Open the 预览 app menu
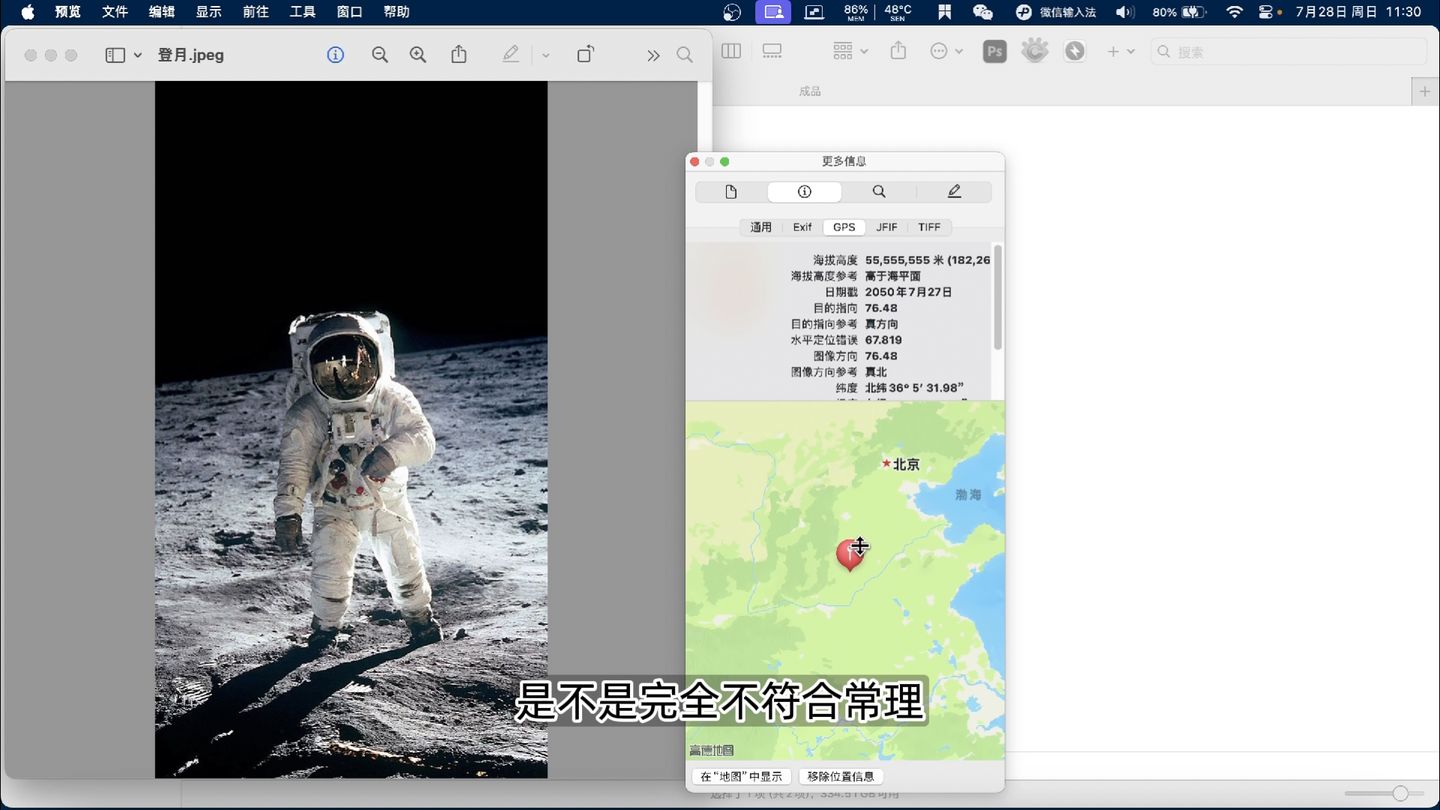The width and height of the screenshot is (1440, 810). tap(68, 12)
